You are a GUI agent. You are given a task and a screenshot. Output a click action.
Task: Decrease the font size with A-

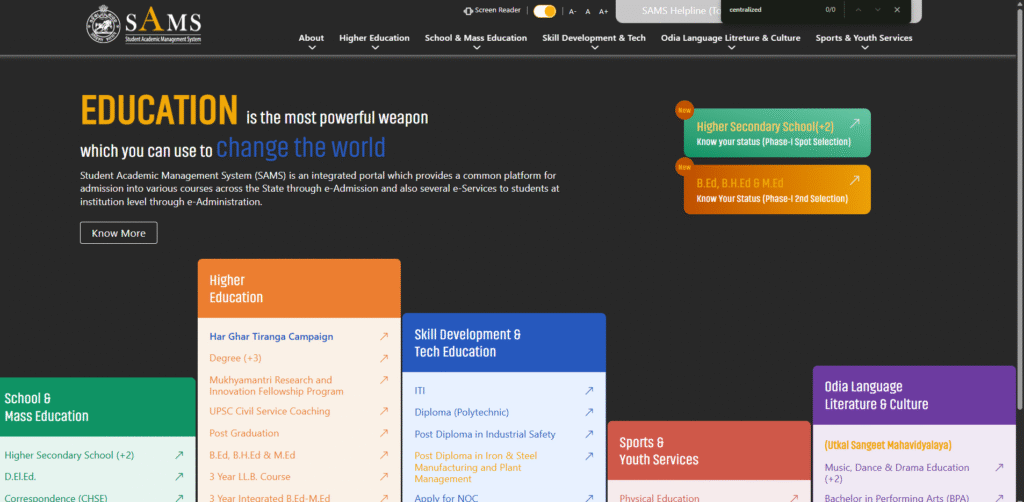coord(573,12)
